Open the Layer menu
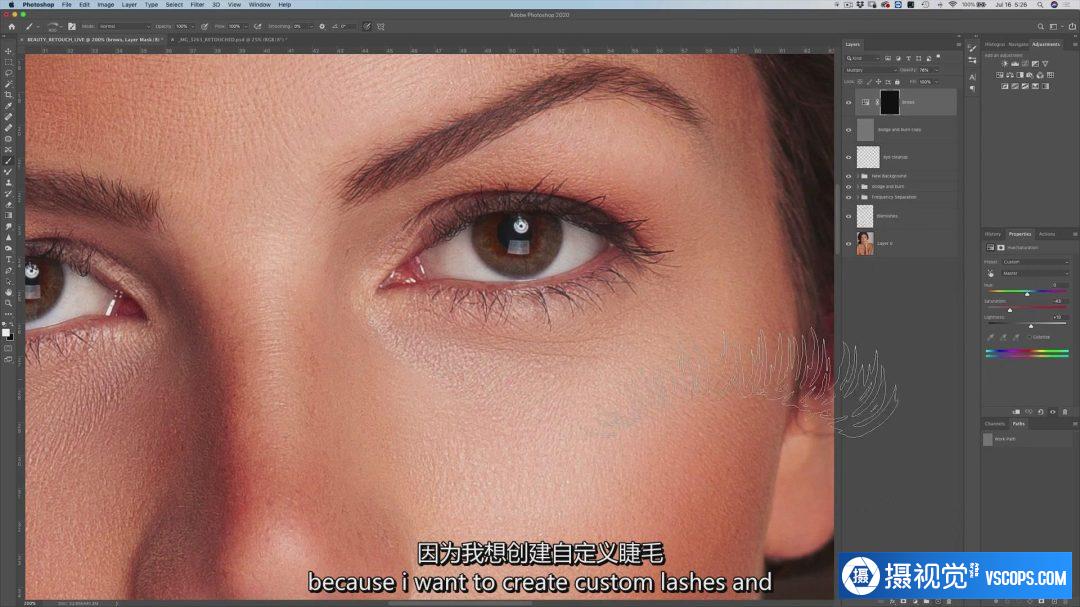Screen dimensions: 1080x607 click(x=129, y=4)
